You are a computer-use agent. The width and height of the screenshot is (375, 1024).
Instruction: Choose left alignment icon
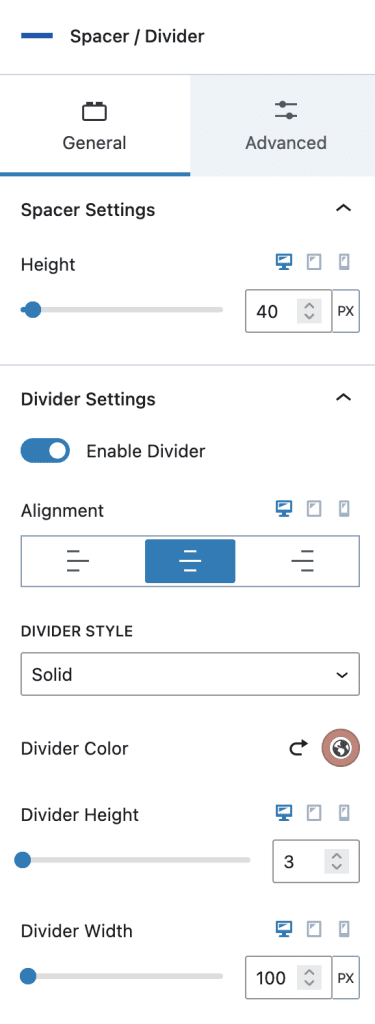78,561
